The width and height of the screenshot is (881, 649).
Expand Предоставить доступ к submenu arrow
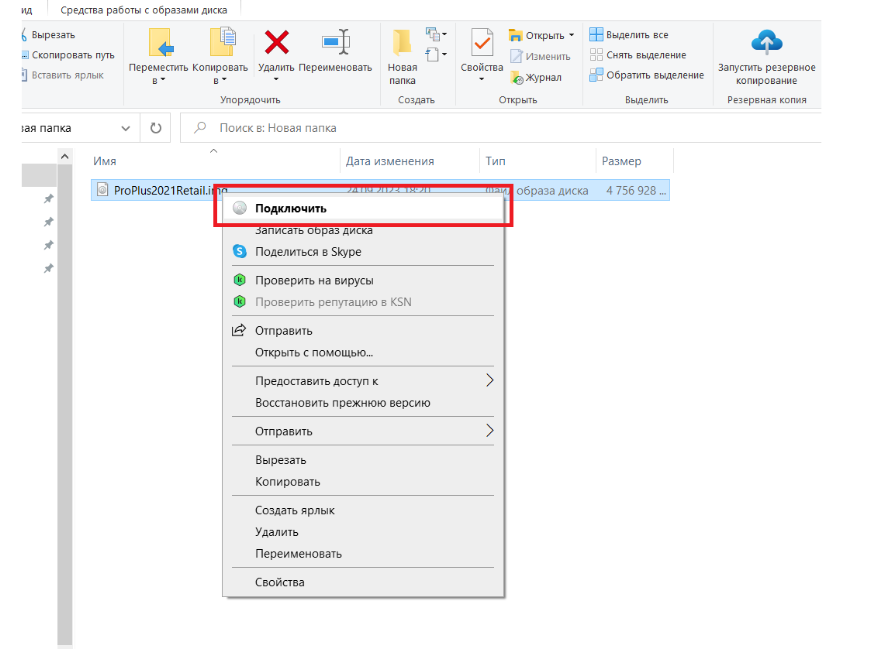tap(489, 381)
